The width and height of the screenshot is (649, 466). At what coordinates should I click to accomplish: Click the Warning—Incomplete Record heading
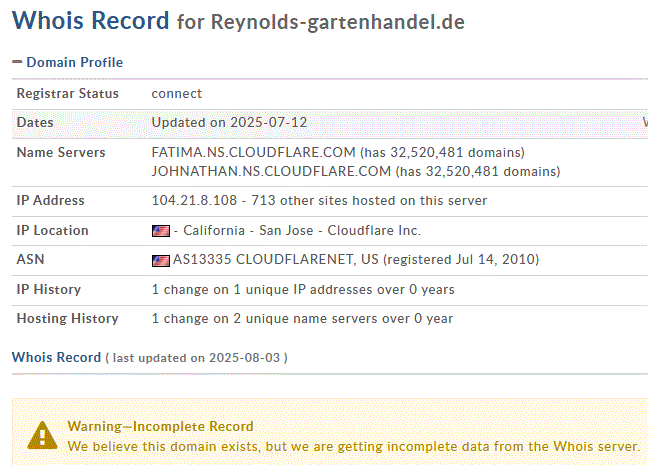(x=160, y=426)
